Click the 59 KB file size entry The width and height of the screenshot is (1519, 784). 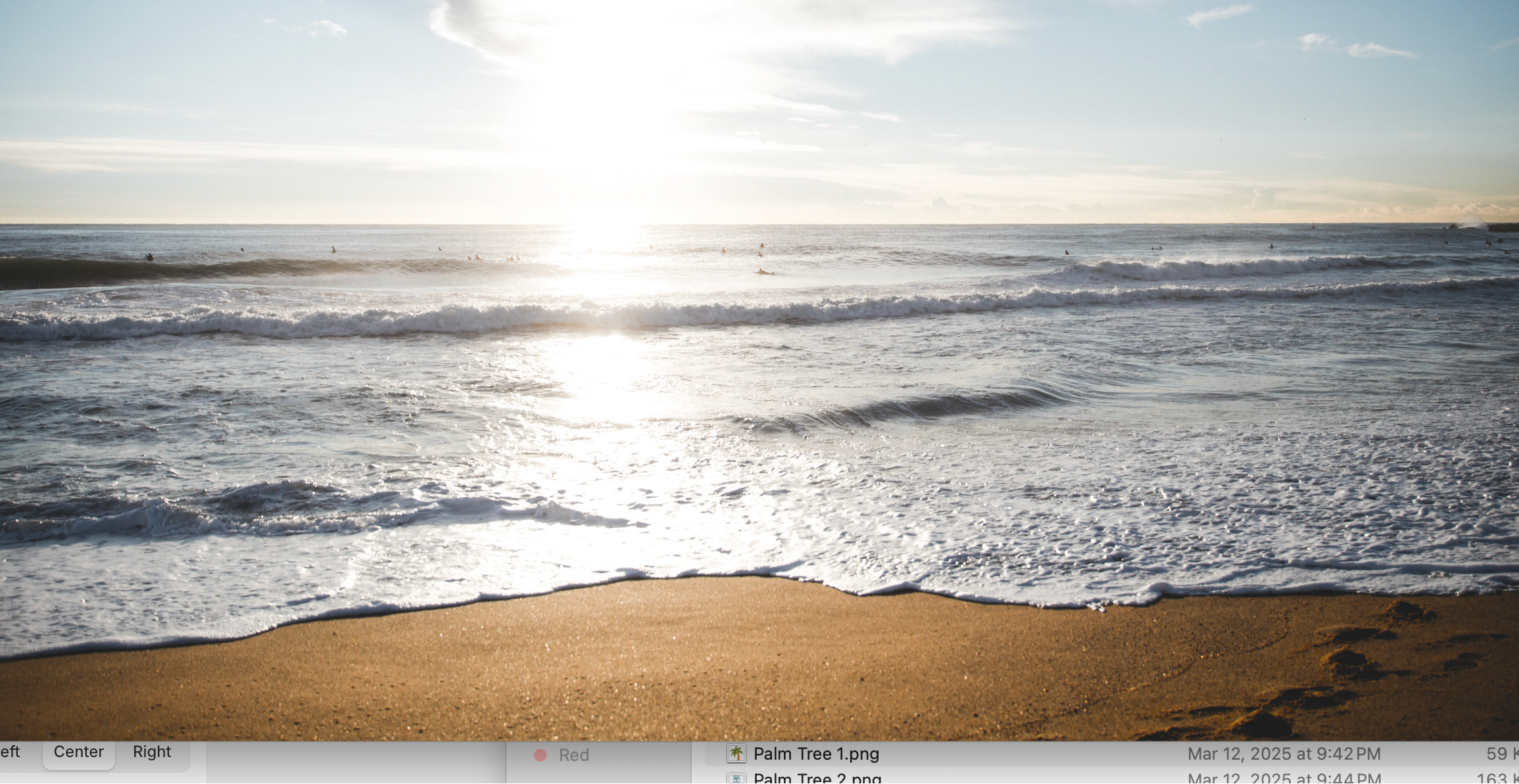[x=1501, y=754]
